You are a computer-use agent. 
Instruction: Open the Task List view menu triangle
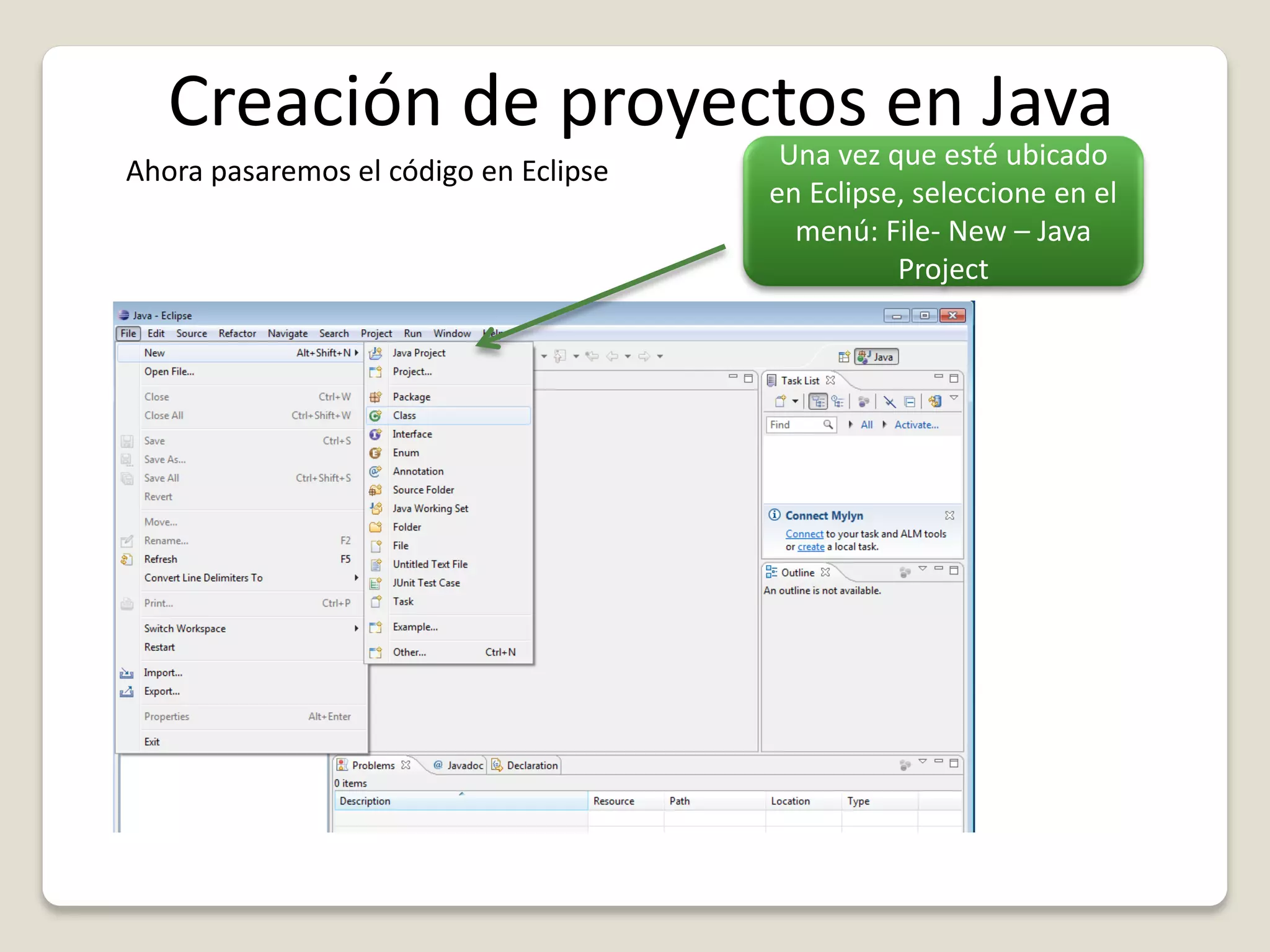click(x=954, y=397)
